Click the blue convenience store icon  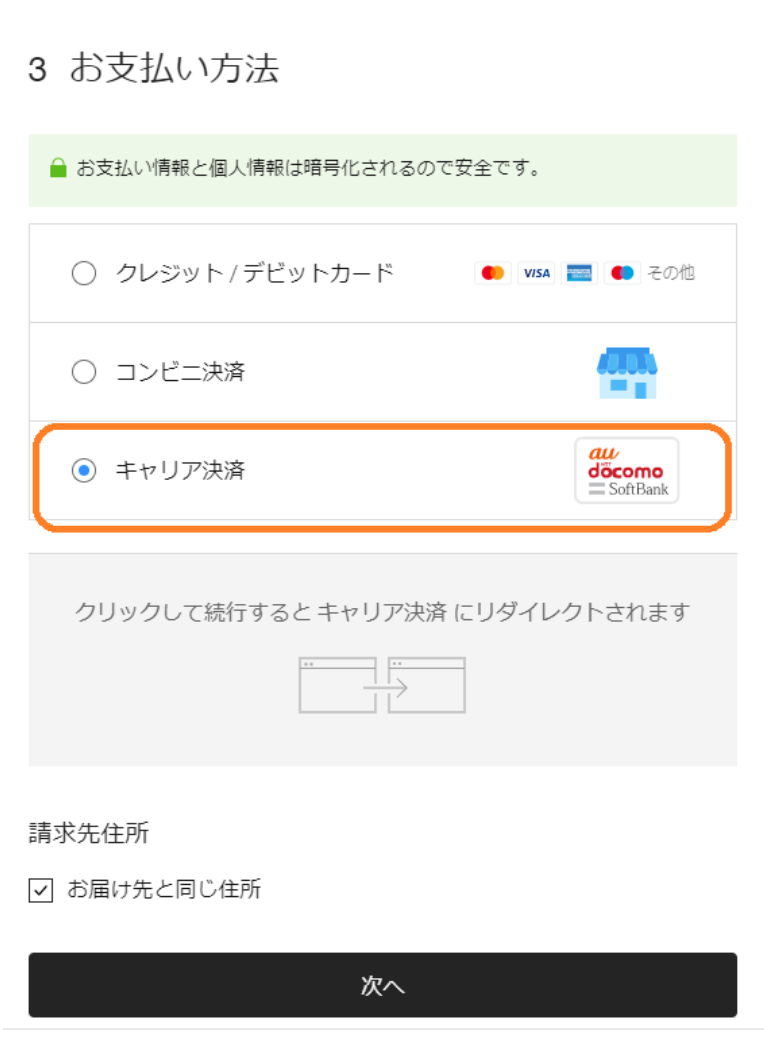click(x=627, y=372)
